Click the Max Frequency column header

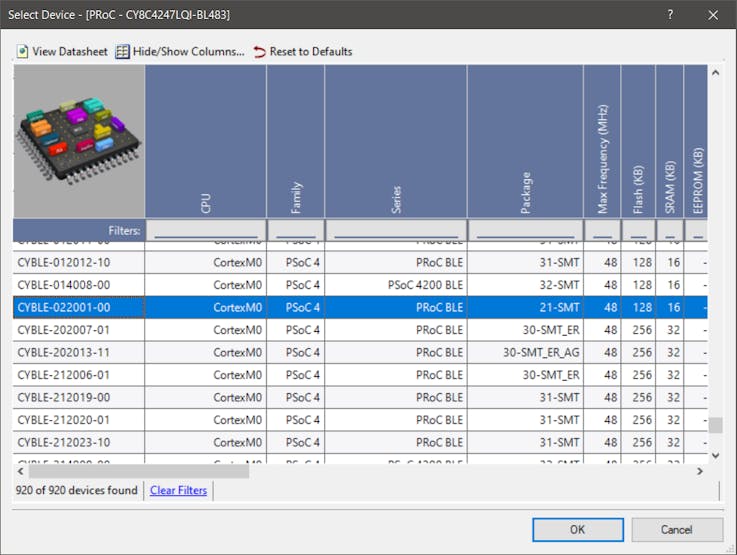pyautogui.click(x=602, y=141)
